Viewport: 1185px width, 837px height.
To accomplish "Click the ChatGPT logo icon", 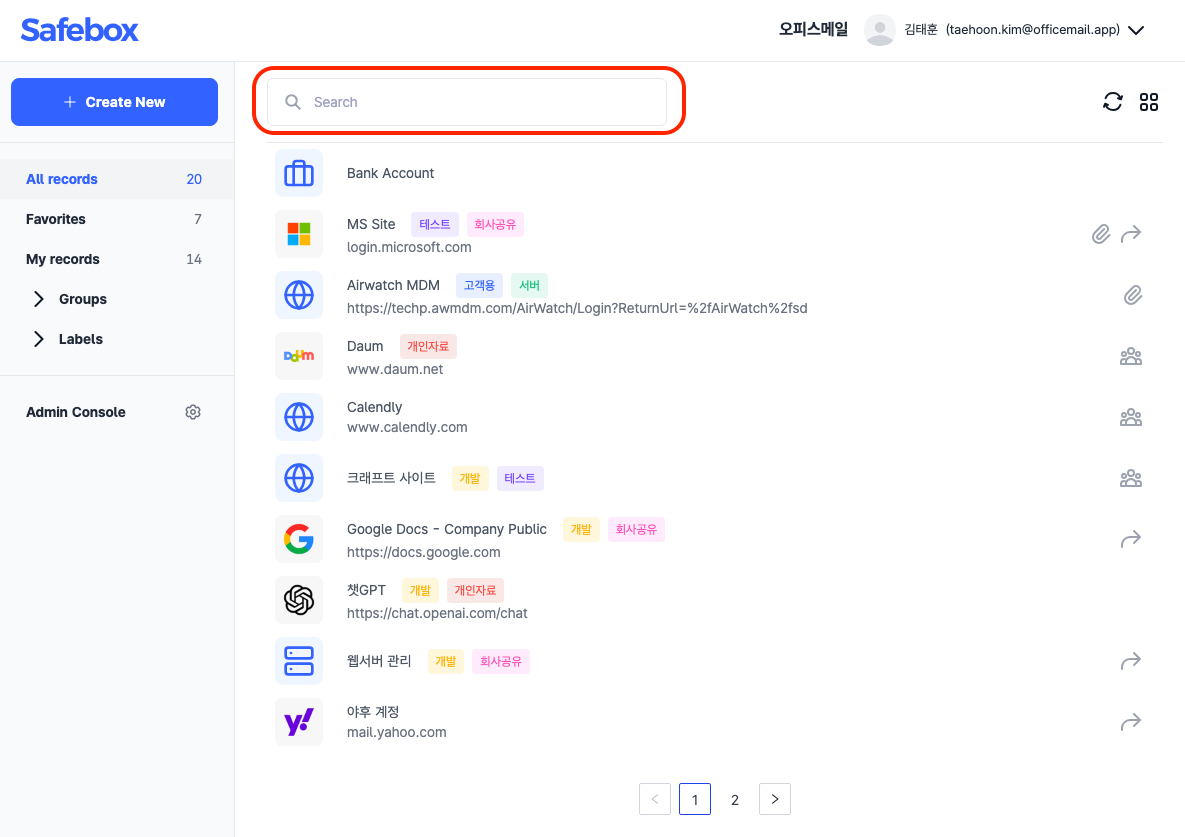I will [x=299, y=600].
